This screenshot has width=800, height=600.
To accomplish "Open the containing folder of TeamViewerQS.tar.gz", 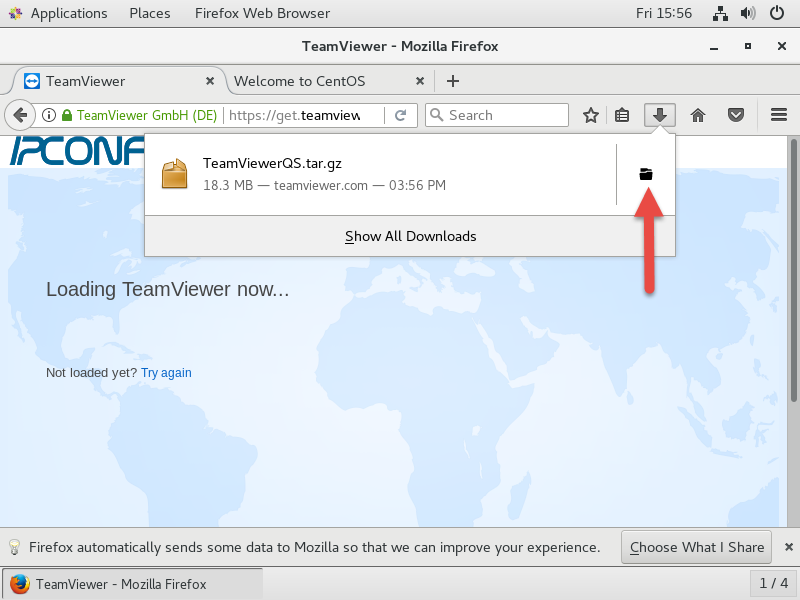I will tap(646, 174).
